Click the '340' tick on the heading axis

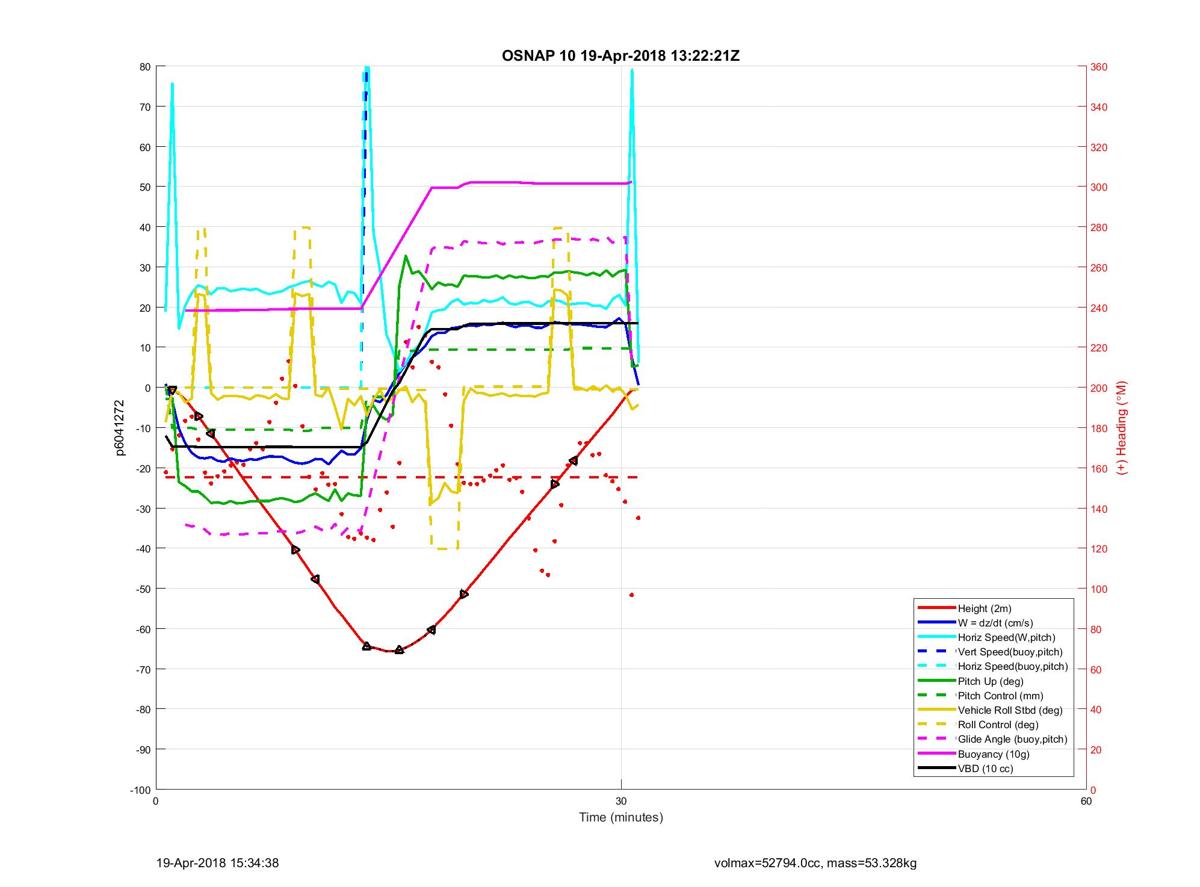point(1100,107)
